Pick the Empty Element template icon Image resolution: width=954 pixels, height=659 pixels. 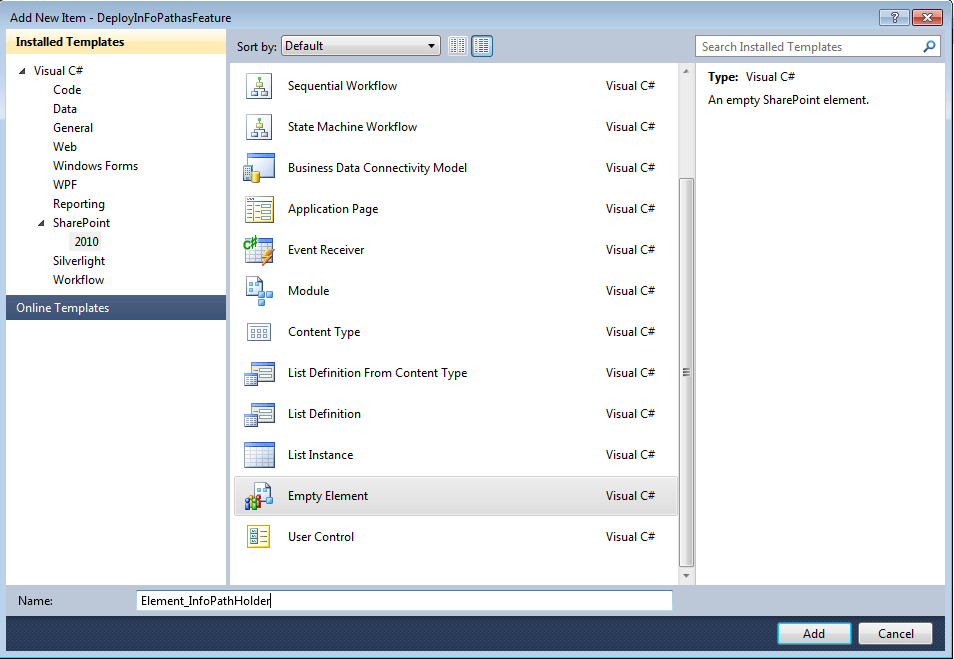click(x=259, y=496)
